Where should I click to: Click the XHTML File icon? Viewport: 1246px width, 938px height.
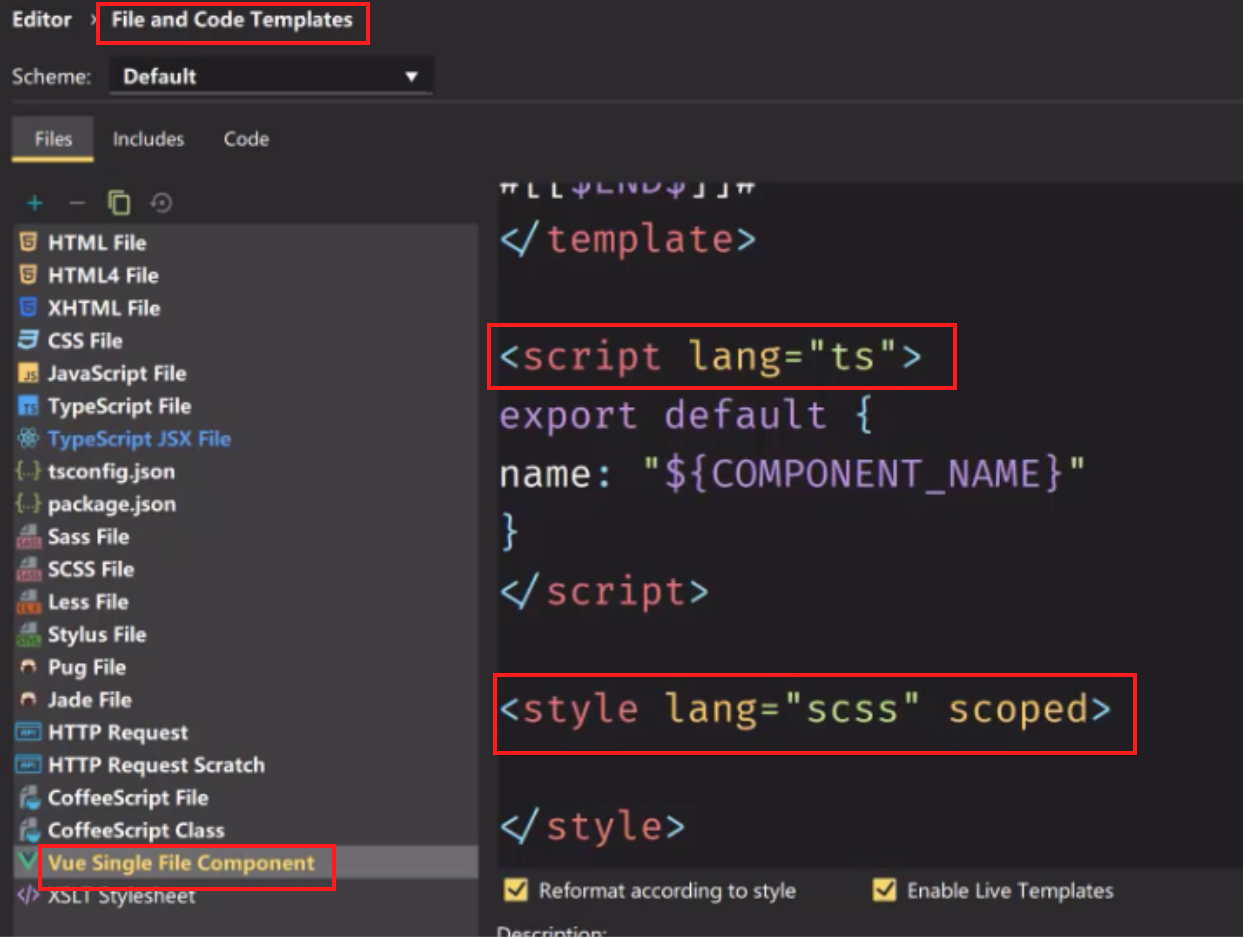pyautogui.click(x=29, y=308)
